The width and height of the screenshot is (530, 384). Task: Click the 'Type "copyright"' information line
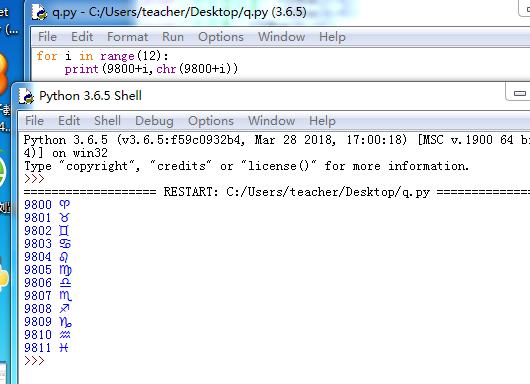(246, 166)
